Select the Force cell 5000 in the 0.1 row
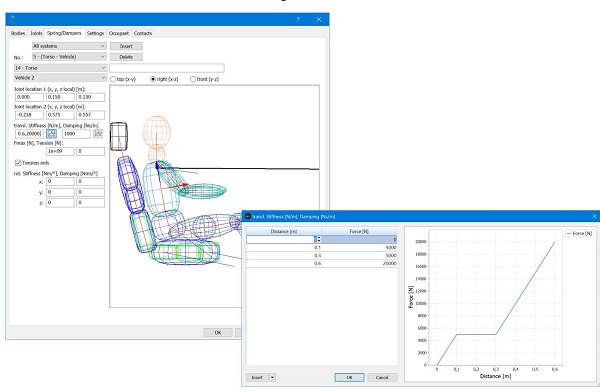Image resolution: width=600 pixels, height=392 pixels. pyautogui.click(x=359, y=247)
